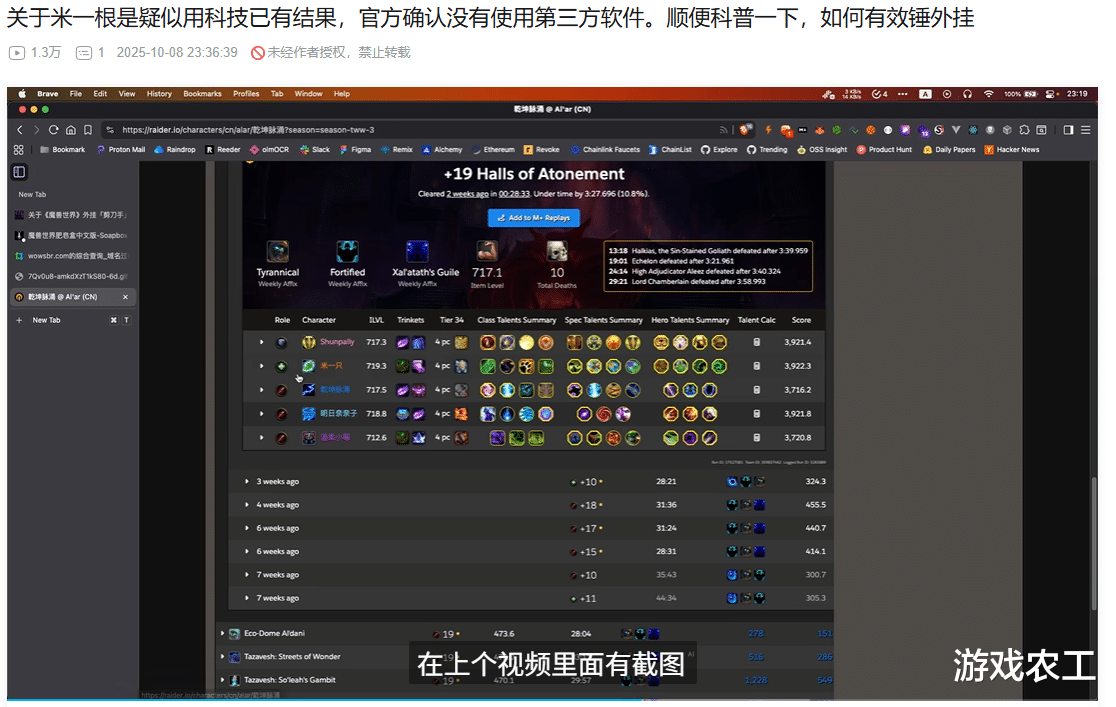Open the History menu
The width and height of the screenshot is (1116, 707).
click(x=159, y=94)
